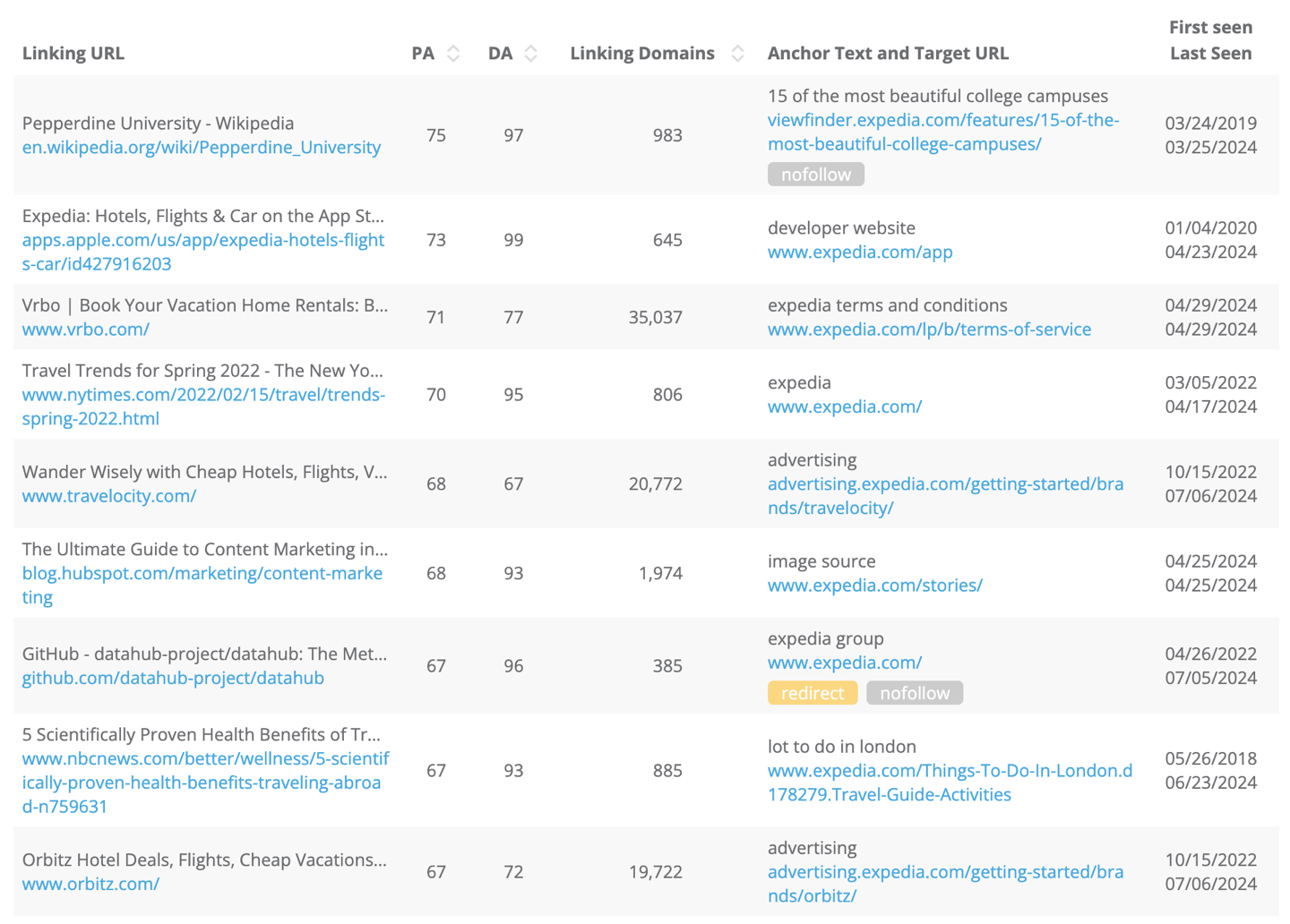The width and height of the screenshot is (1290, 924).
Task: Select the 35,037 linking domains value
Action: tap(655, 317)
